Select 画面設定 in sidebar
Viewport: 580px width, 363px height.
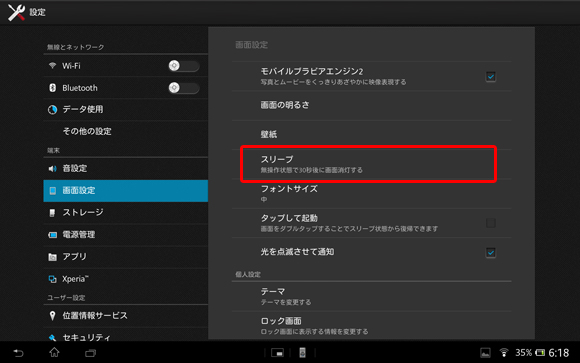125,191
